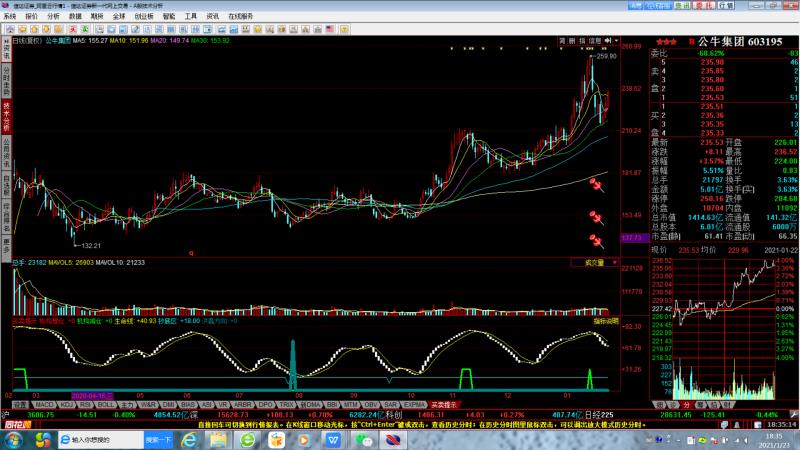
Task: Open the 工具 menu
Action: 191,16
